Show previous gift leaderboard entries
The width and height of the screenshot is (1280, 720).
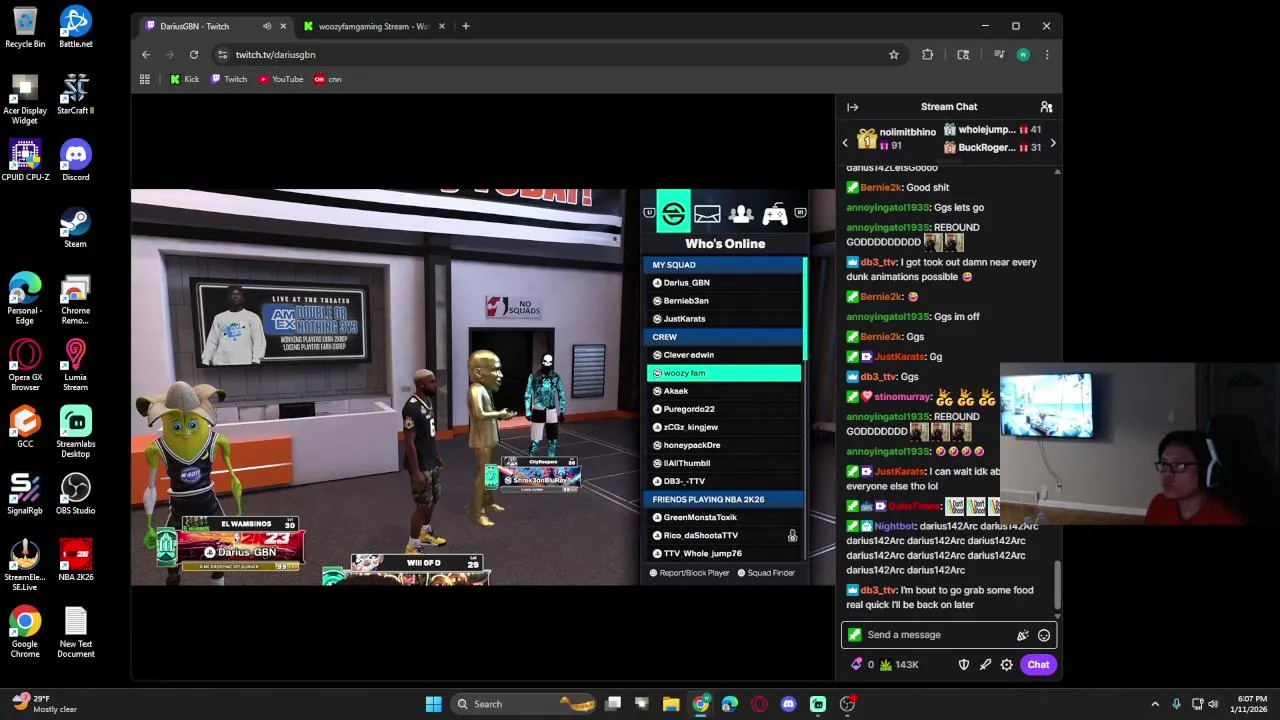click(845, 143)
